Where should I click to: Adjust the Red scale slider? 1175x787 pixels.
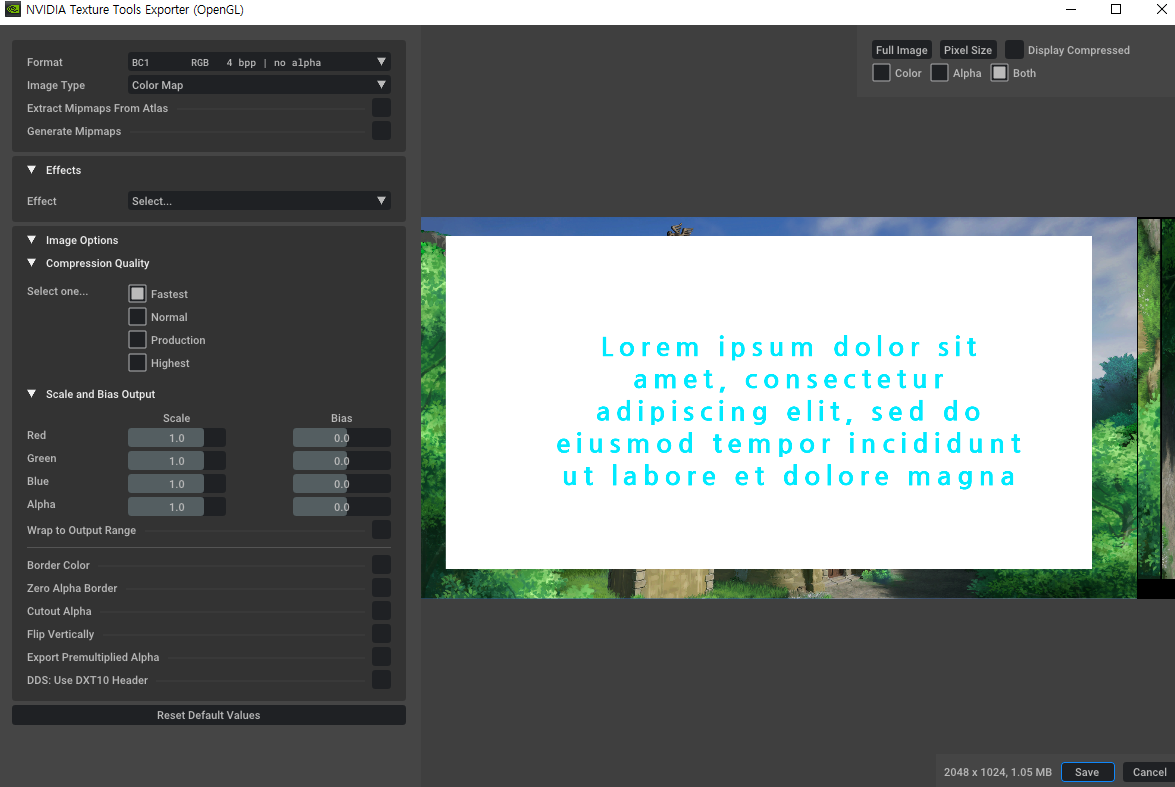point(177,438)
